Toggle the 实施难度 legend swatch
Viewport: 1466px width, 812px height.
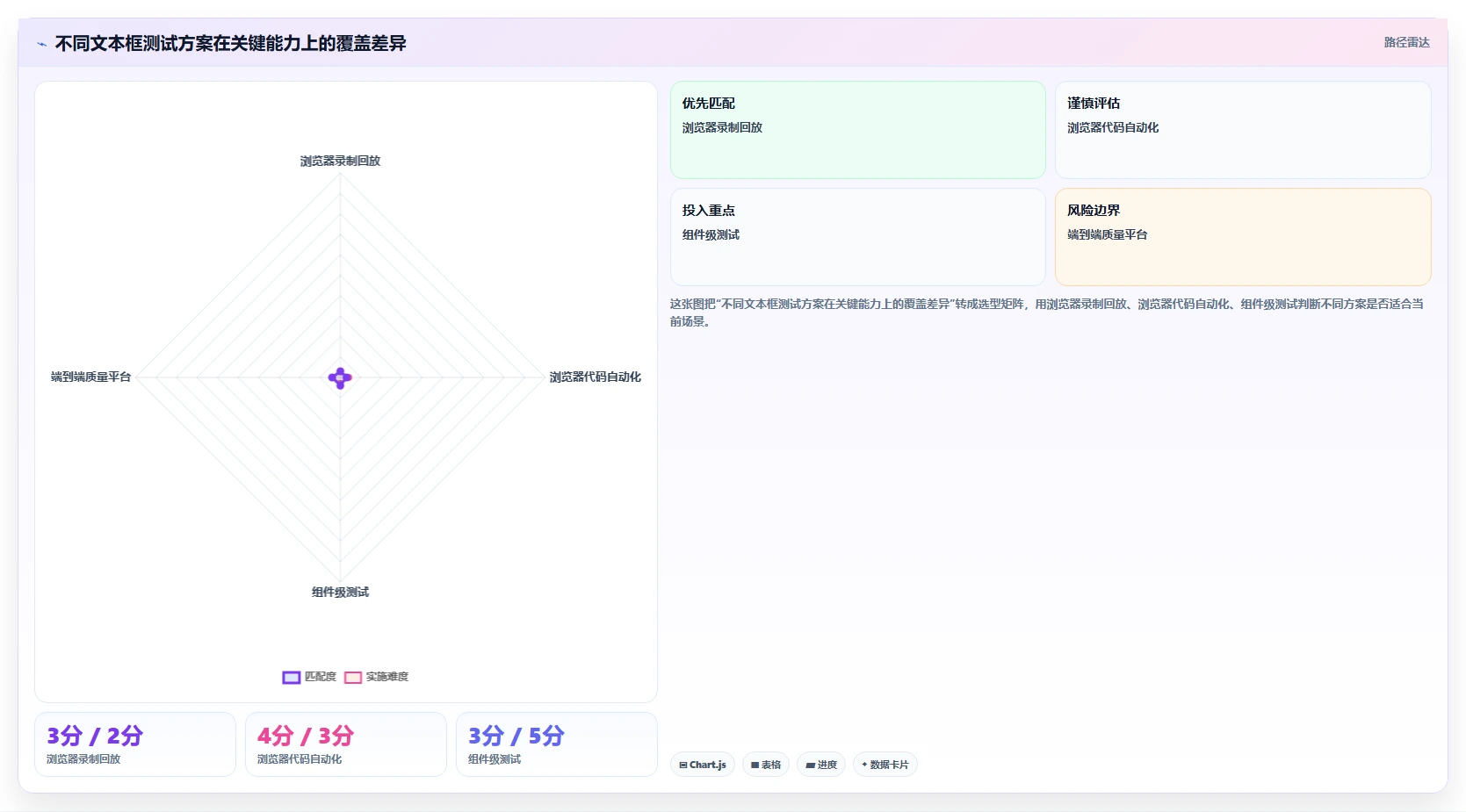pyautogui.click(x=353, y=677)
